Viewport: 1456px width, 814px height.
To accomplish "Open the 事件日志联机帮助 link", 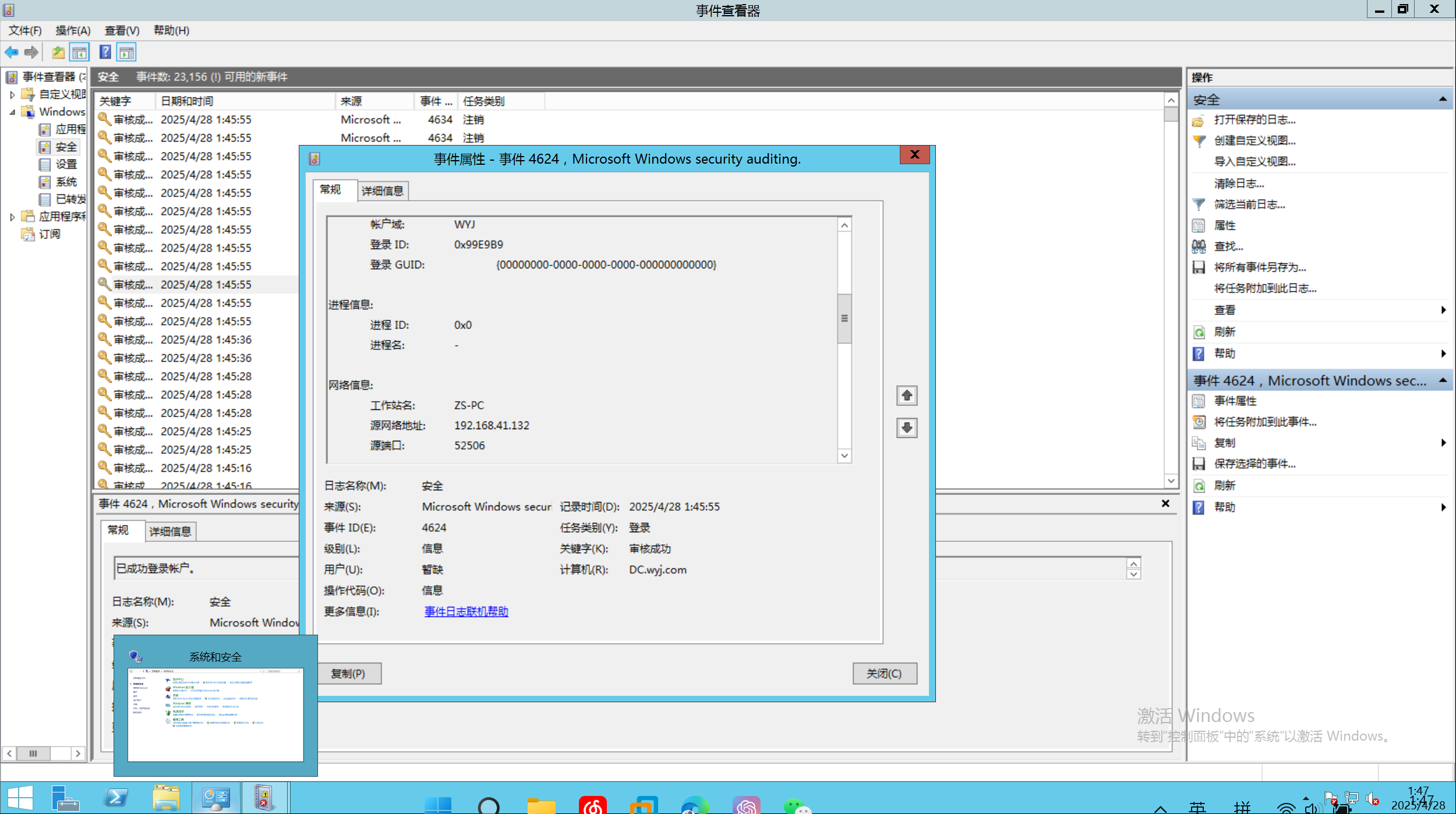I will [x=466, y=611].
